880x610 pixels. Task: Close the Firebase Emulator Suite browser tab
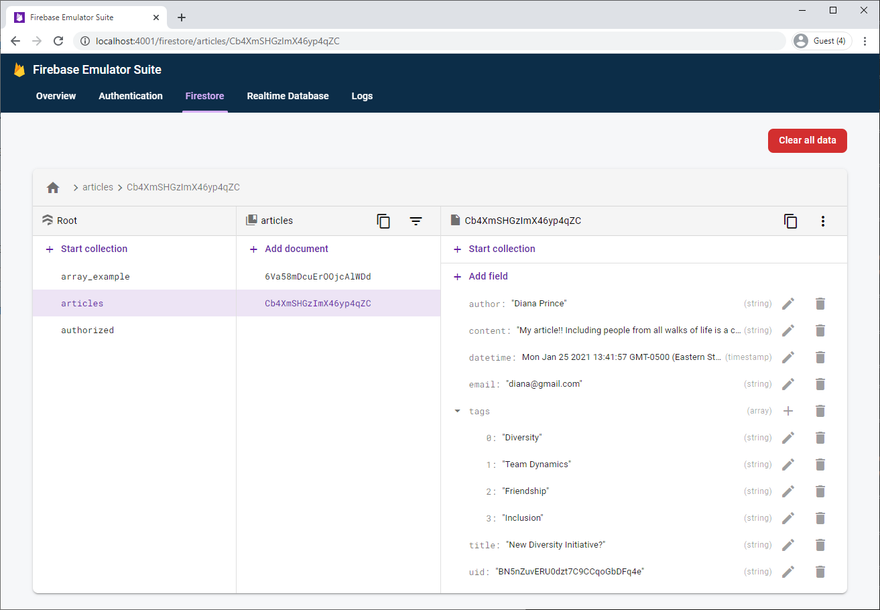[x=156, y=17]
